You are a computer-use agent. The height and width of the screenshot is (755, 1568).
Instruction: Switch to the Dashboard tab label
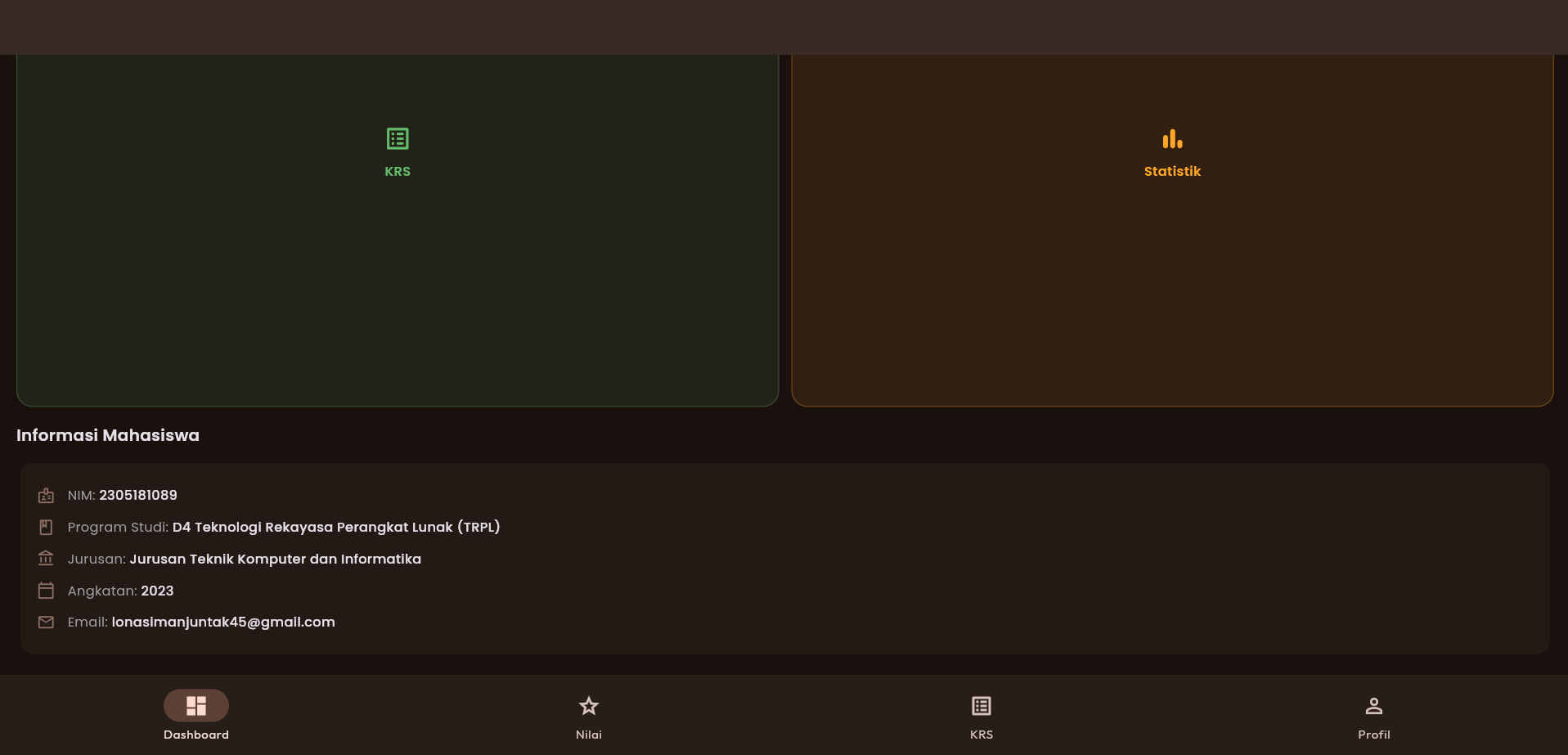click(x=196, y=735)
